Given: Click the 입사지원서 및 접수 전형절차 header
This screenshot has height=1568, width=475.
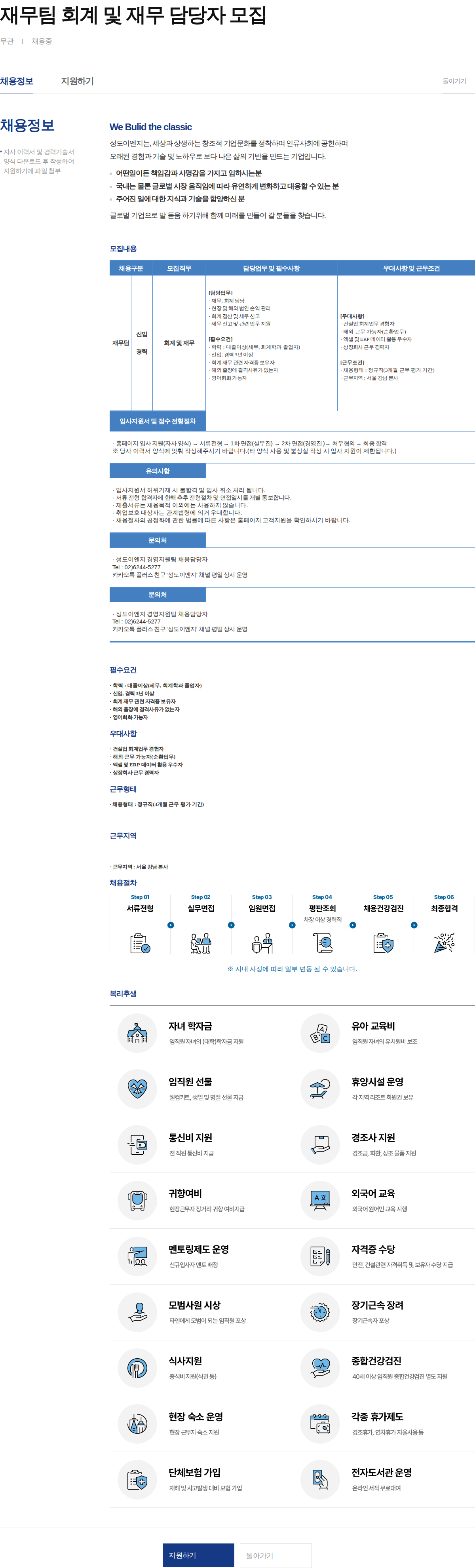Looking at the screenshot, I should point(158,421).
